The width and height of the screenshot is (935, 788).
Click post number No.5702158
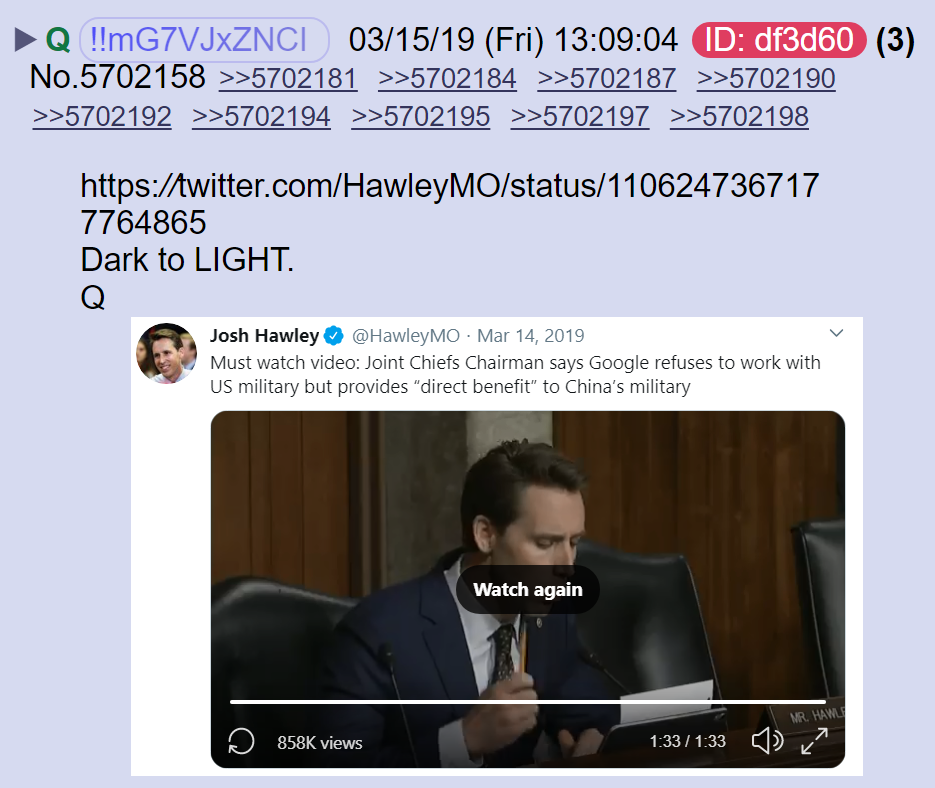point(117,78)
